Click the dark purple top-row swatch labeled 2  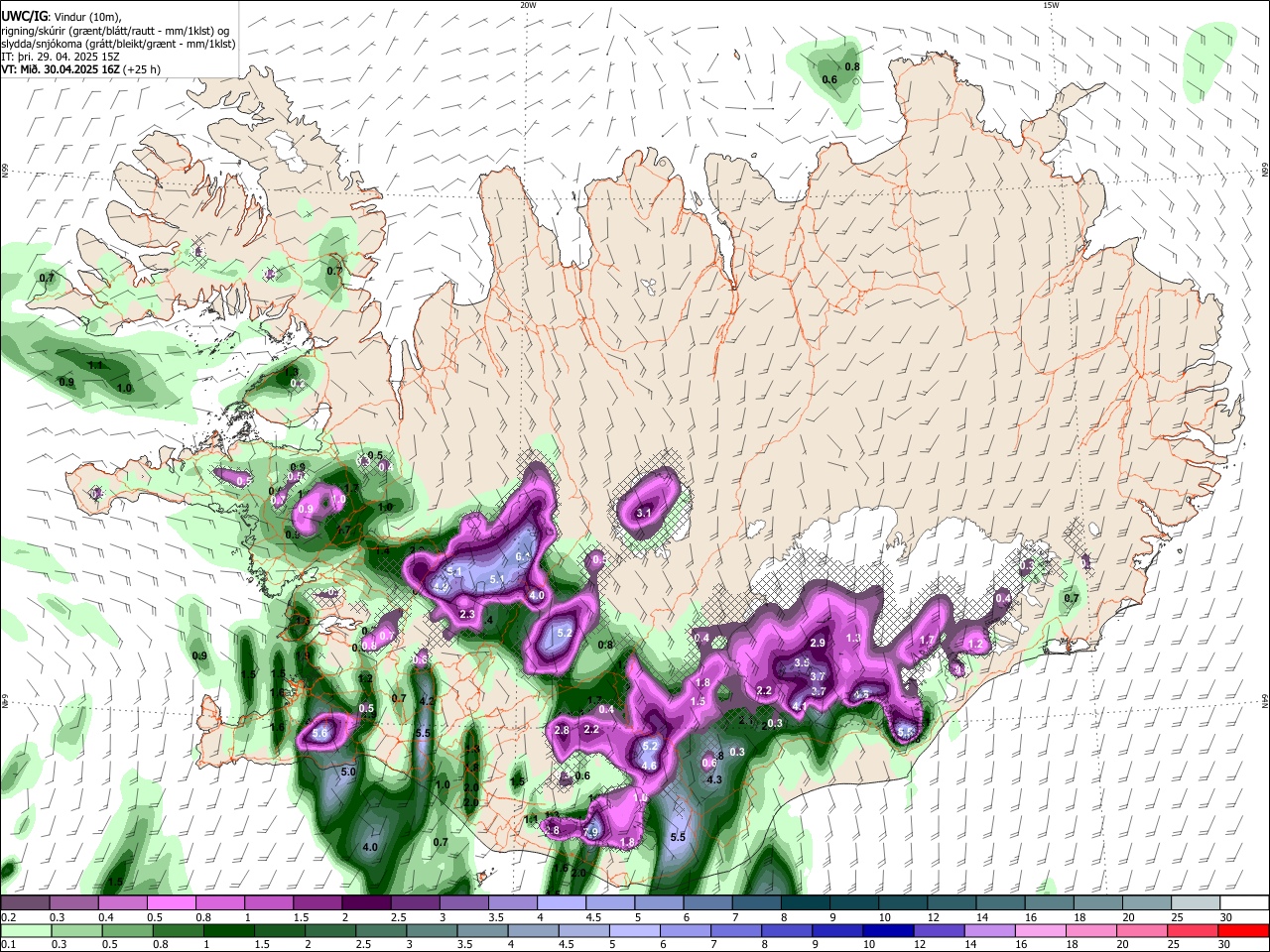tap(366, 903)
